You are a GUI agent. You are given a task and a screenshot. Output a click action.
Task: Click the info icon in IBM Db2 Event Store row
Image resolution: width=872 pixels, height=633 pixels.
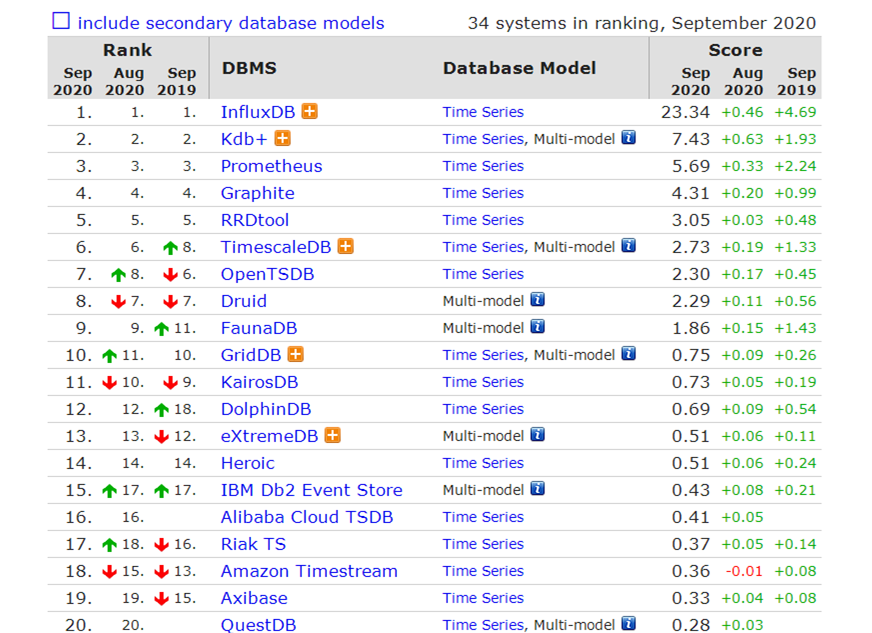[x=537, y=488]
